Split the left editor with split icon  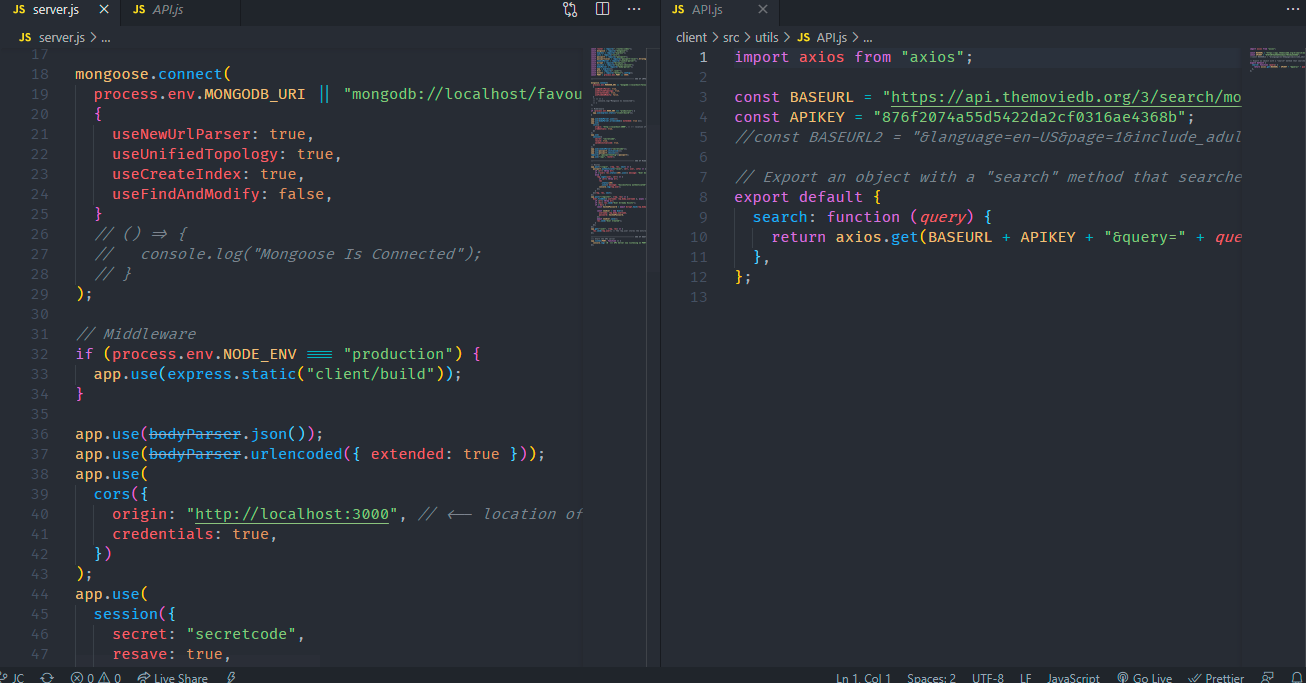pos(602,9)
